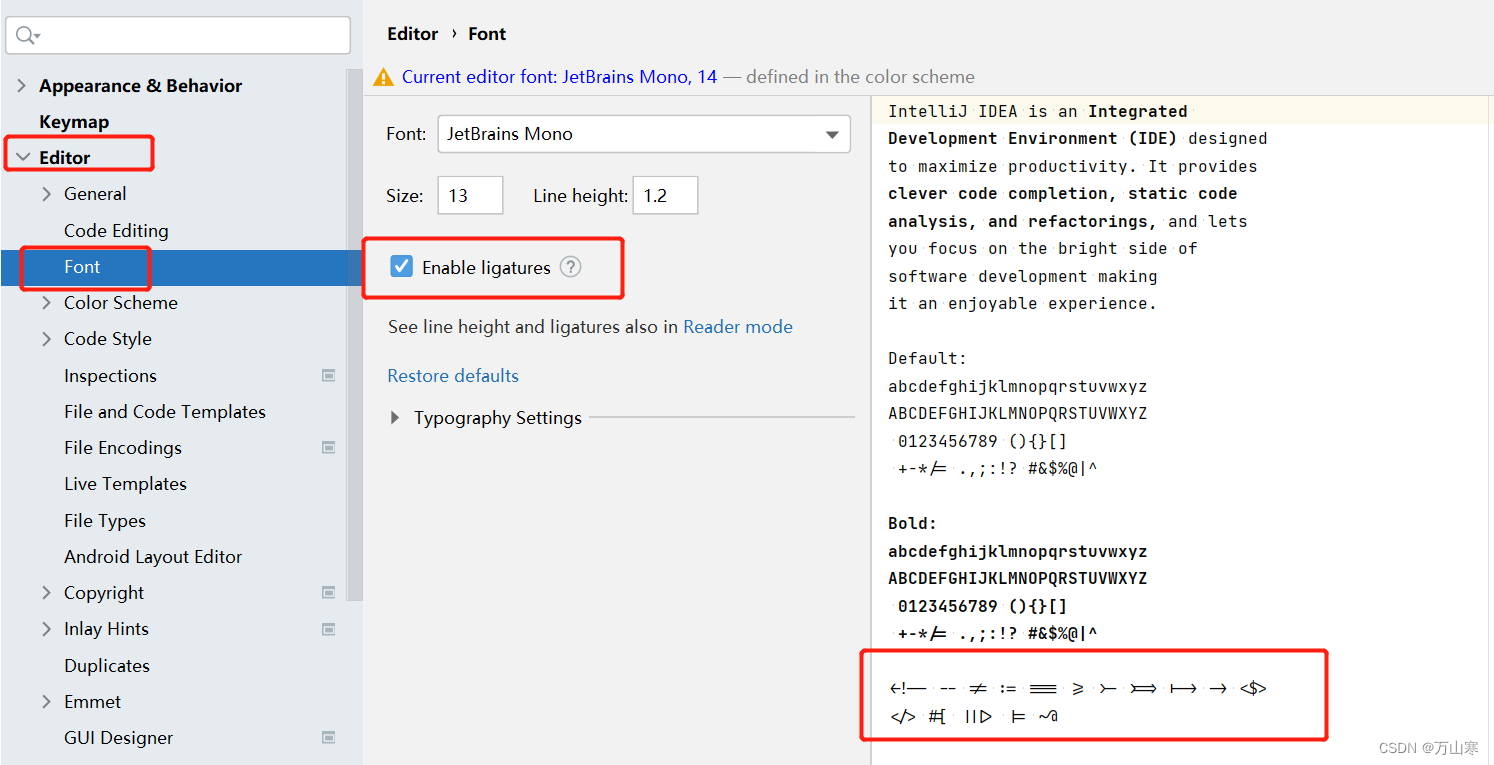Viewport: 1494px width, 765px height.
Task: Click the Default: line in font preview
Action: [927, 359]
